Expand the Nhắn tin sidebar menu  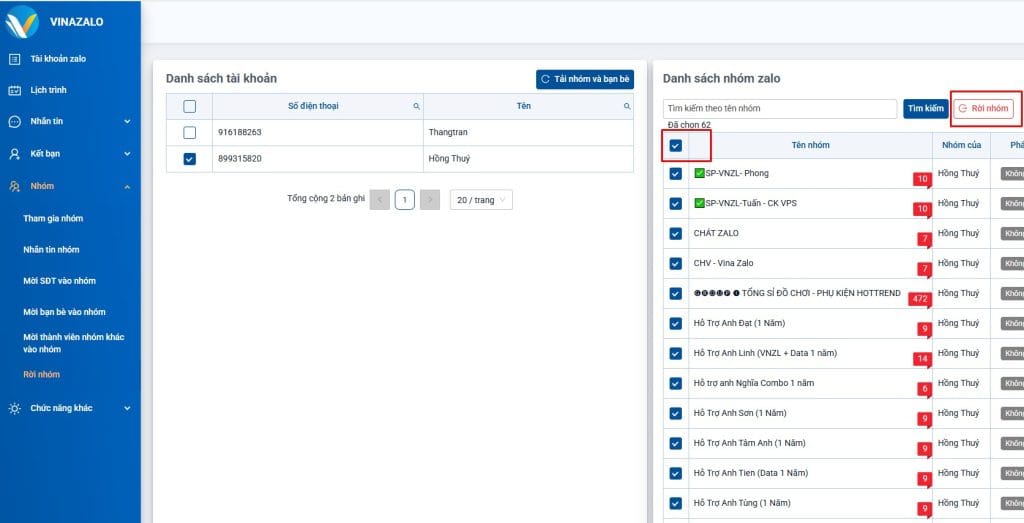point(127,122)
